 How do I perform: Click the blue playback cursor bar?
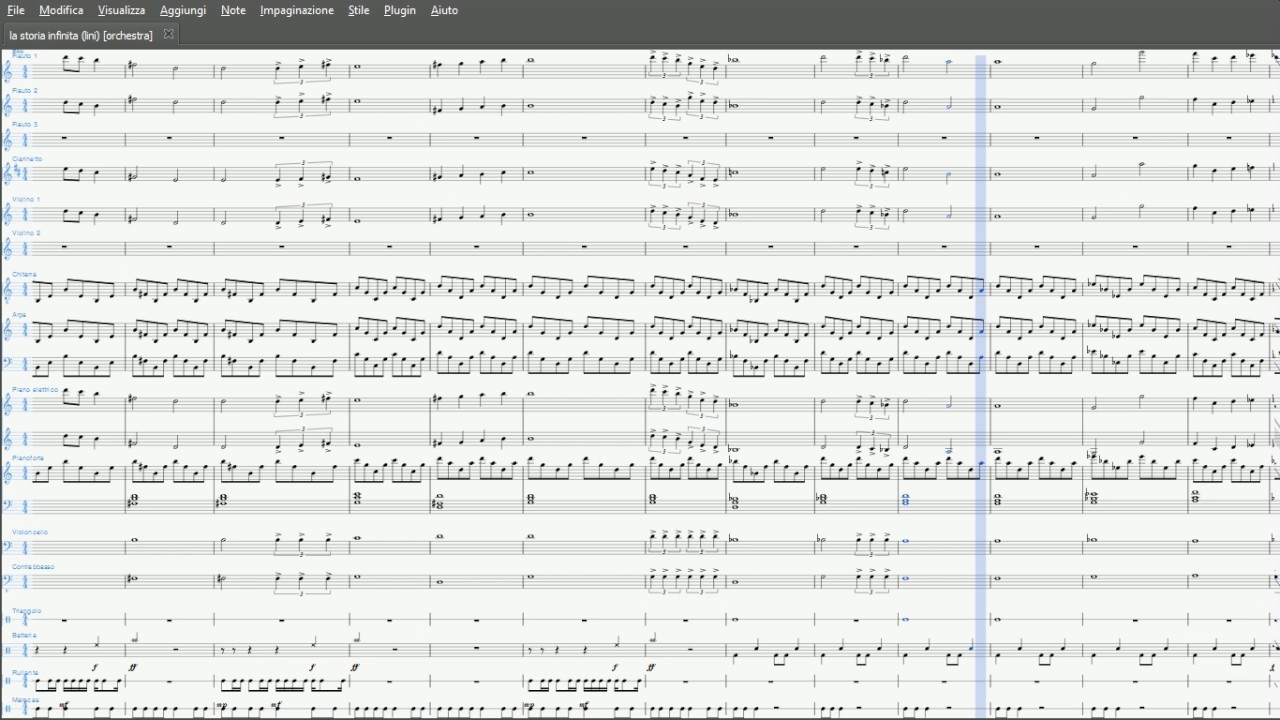[981, 385]
